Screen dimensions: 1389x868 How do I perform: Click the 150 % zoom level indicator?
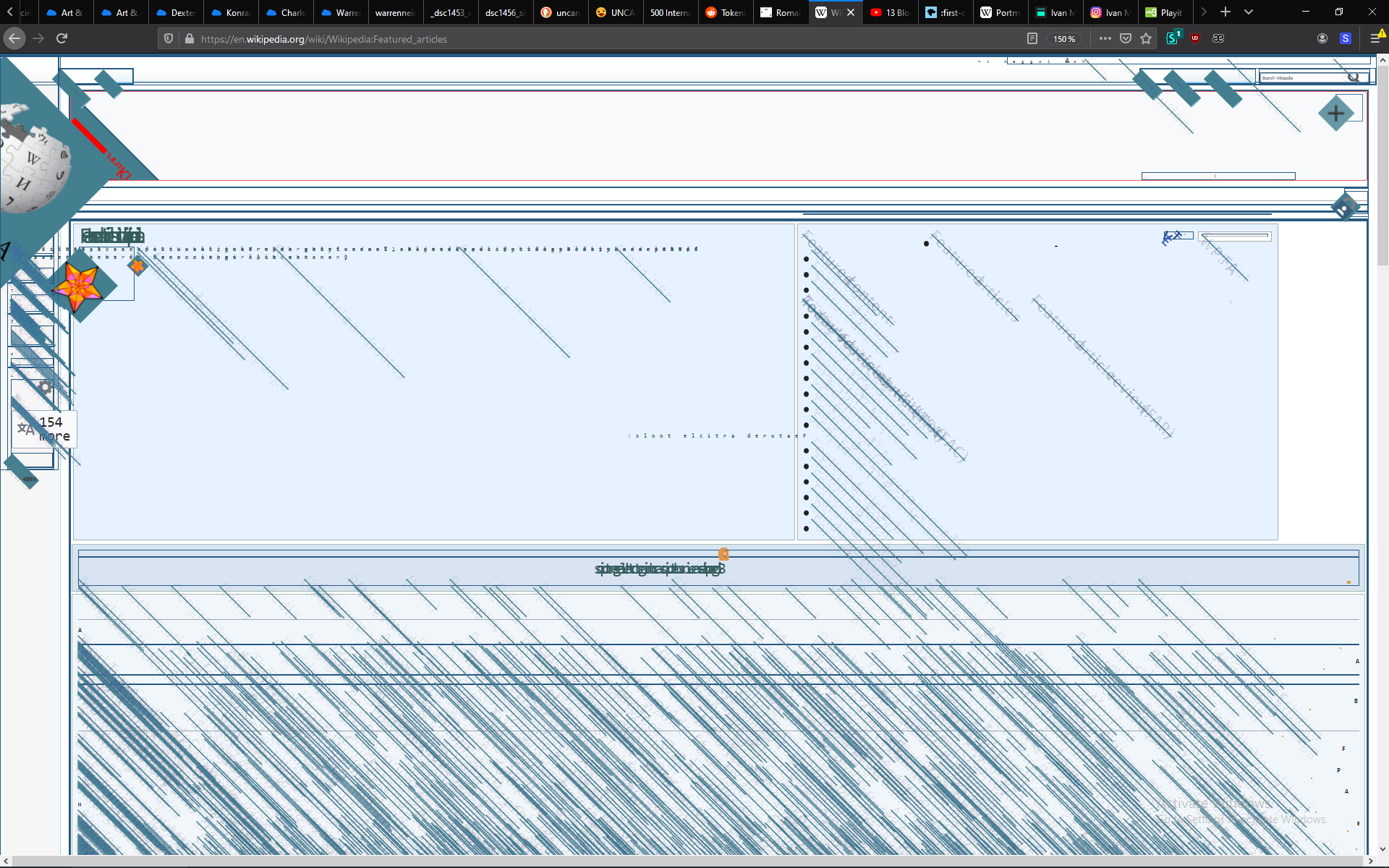(1063, 39)
